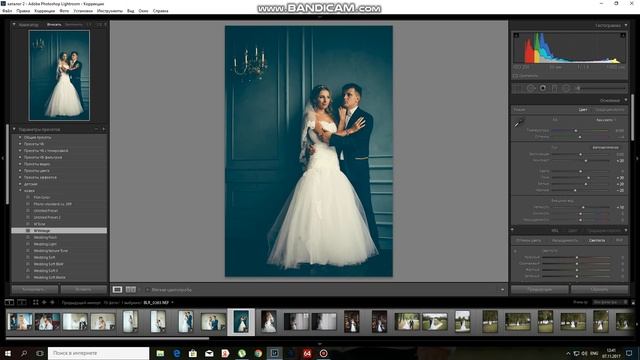
Task: Adjust the Экспозиция slider handle
Action: click(x=580, y=154)
